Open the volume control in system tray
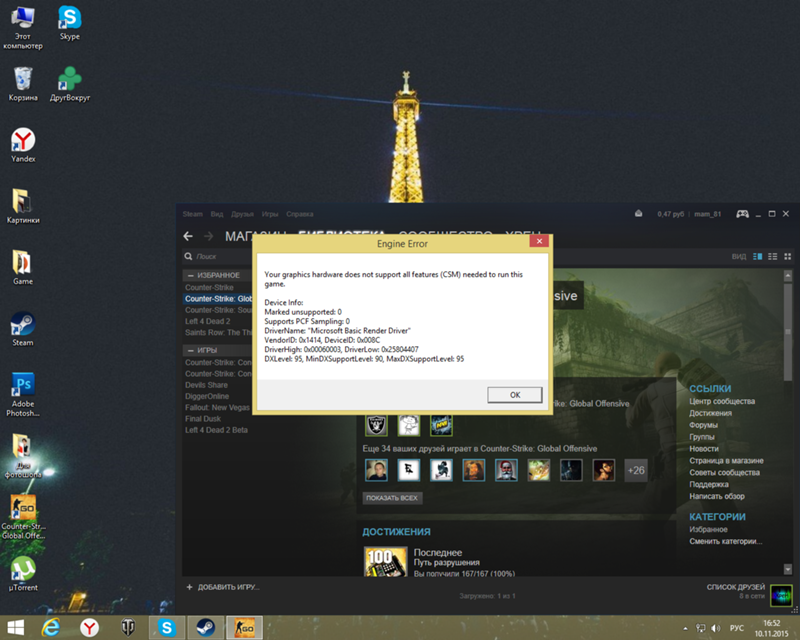 point(715,628)
